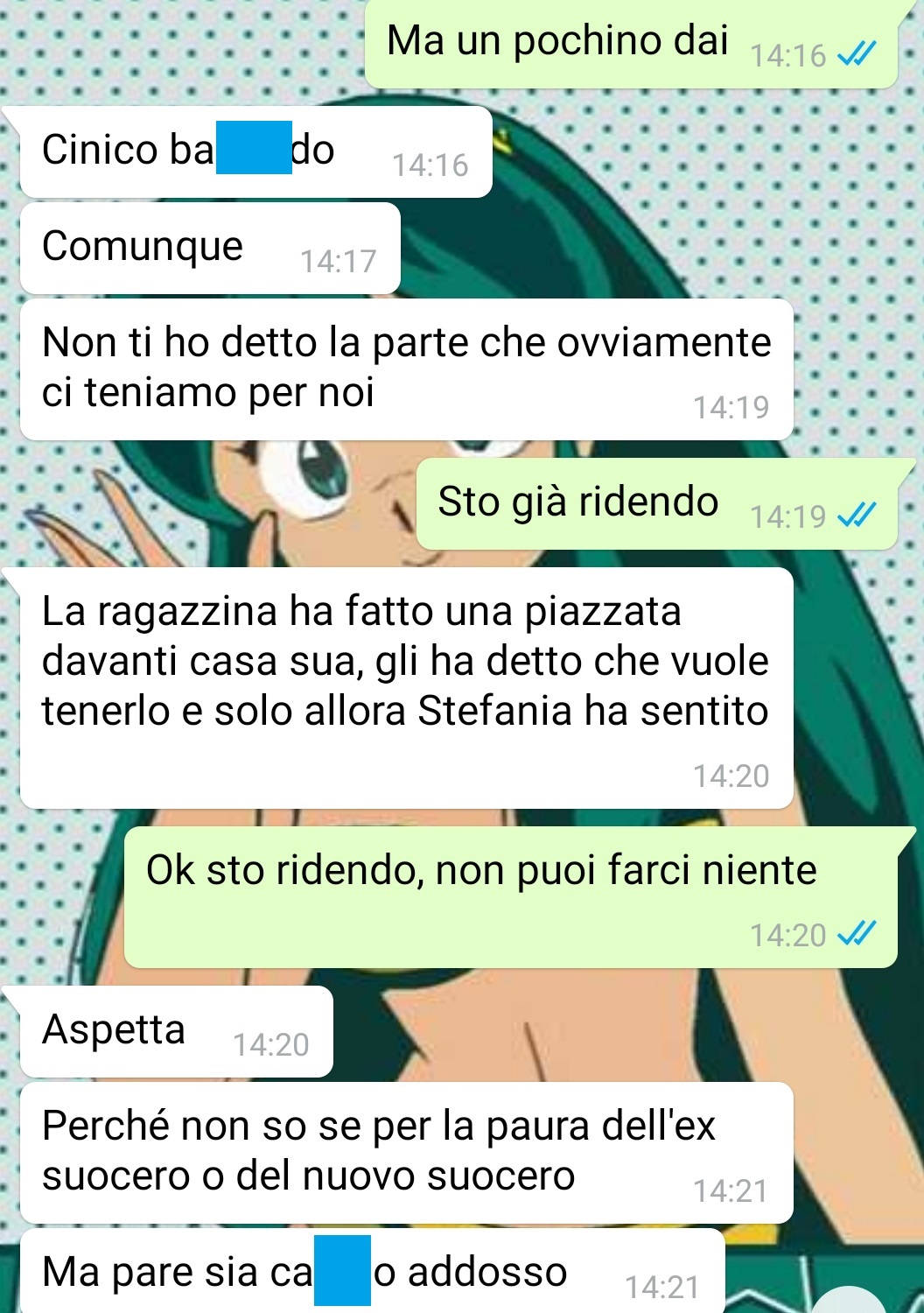Select message about 'La ragazzina' and Stefania
Image resolution: width=924 pixels, height=1313 pixels.
(x=406, y=688)
